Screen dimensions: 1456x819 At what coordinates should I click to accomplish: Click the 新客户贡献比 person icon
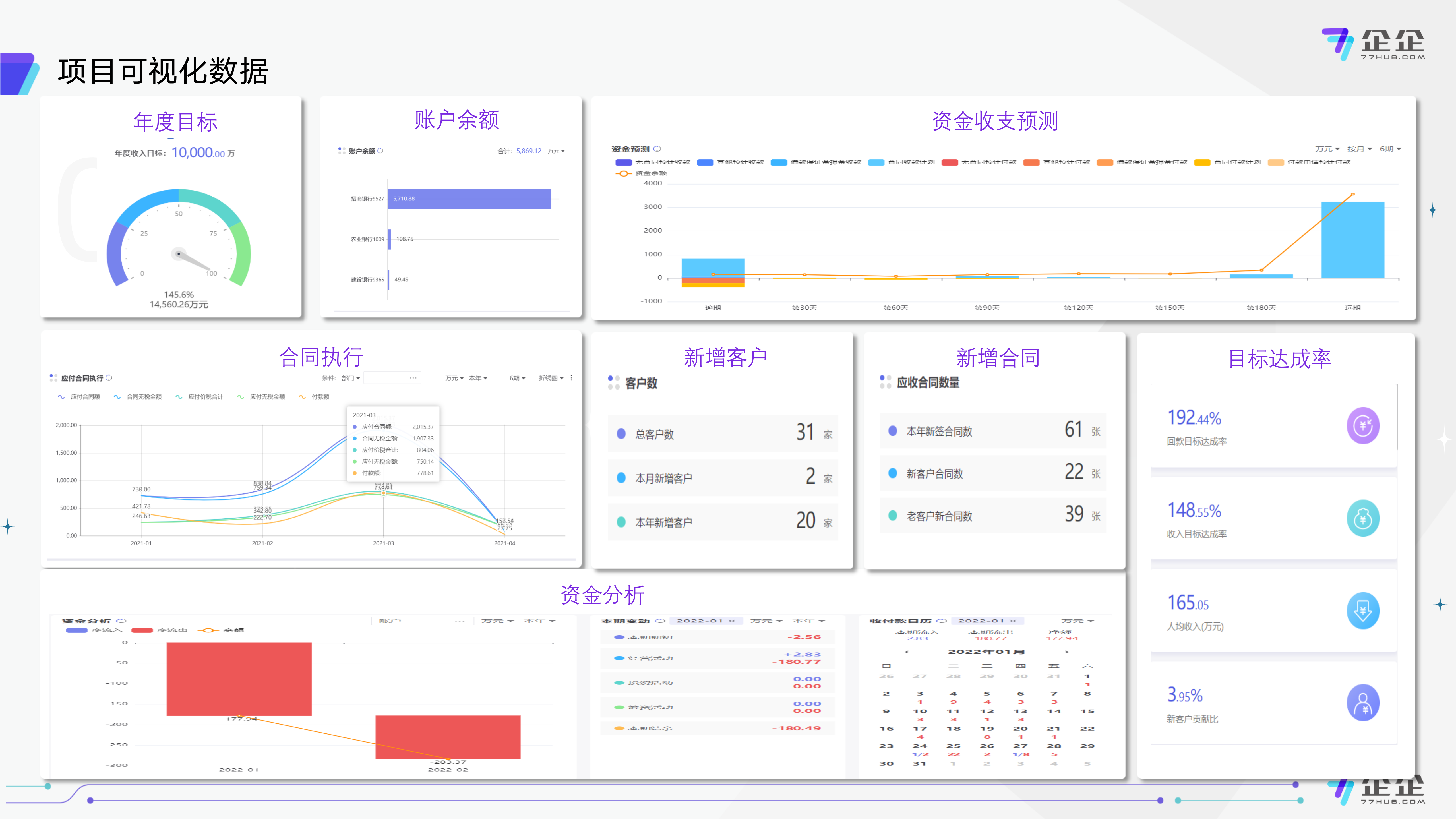click(1363, 703)
